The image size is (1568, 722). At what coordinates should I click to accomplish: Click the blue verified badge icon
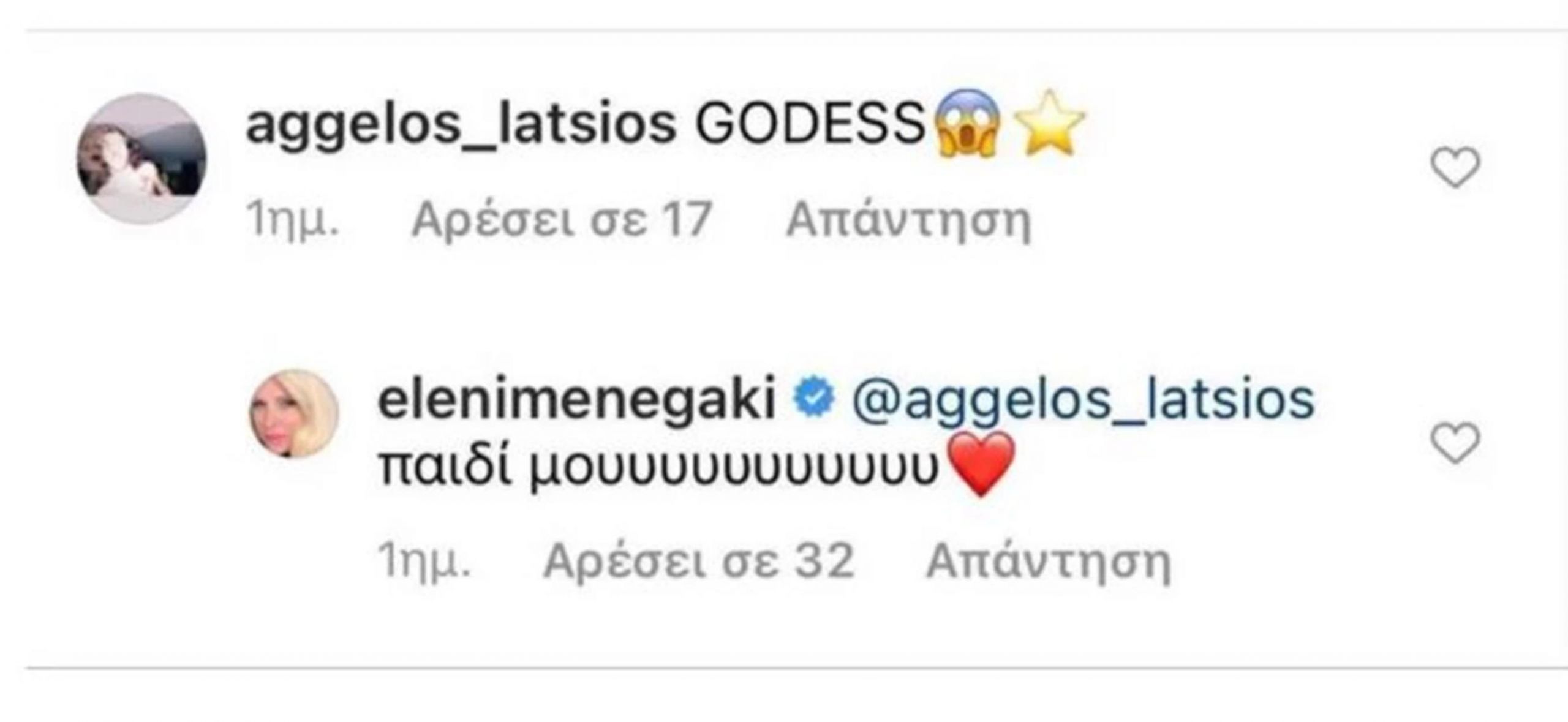[813, 399]
